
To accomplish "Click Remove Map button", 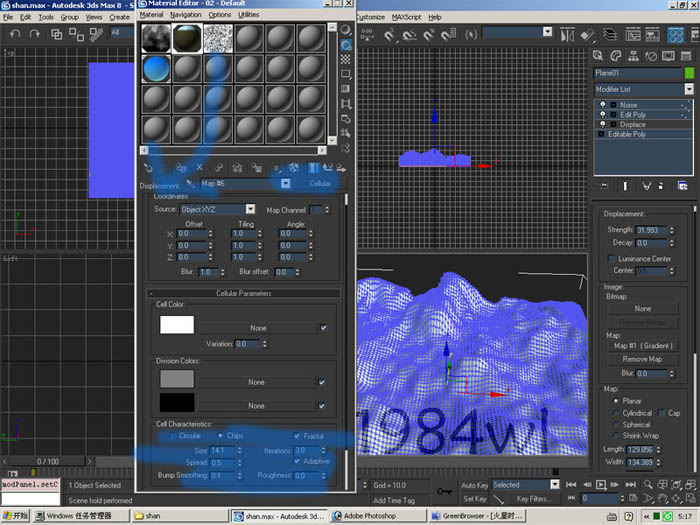I will pyautogui.click(x=642, y=359).
